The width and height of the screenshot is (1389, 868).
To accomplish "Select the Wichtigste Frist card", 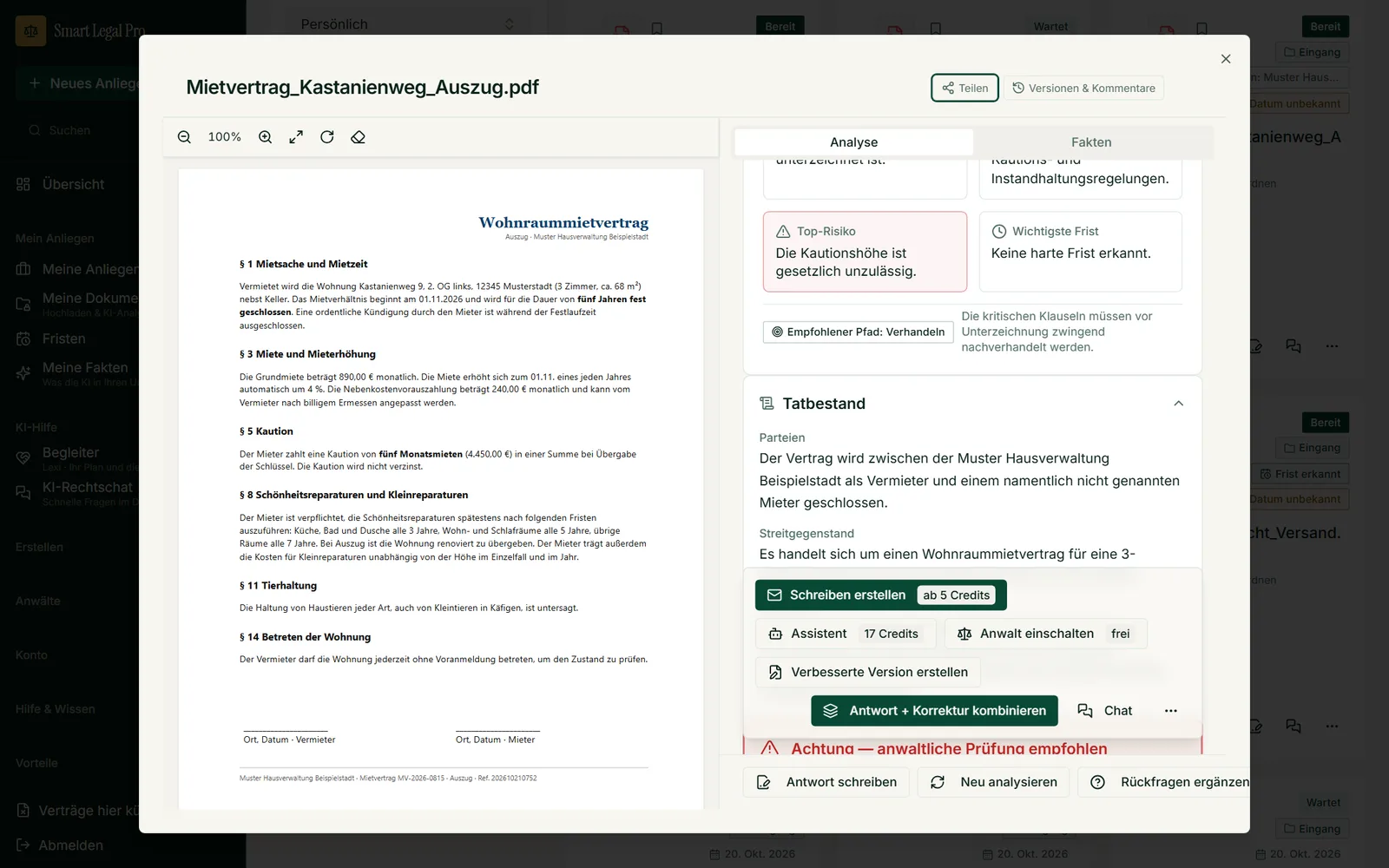I will tap(1080, 252).
